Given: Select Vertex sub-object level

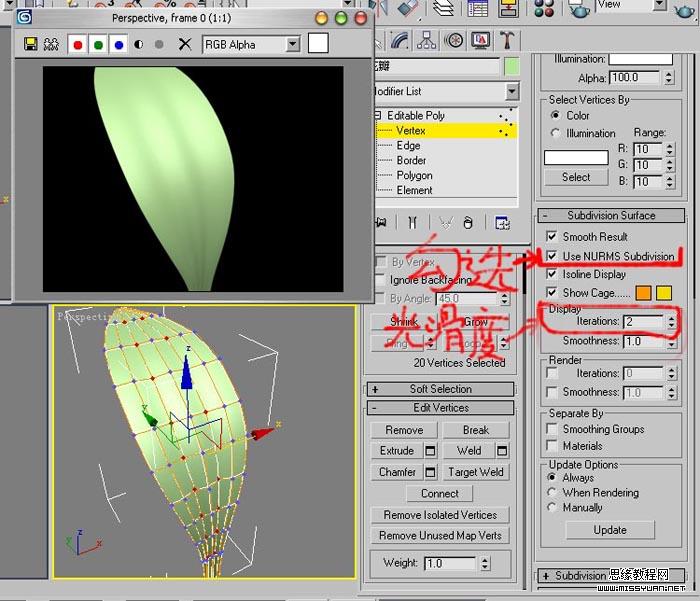Looking at the screenshot, I should pyautogui.click(x=411, y=131).
